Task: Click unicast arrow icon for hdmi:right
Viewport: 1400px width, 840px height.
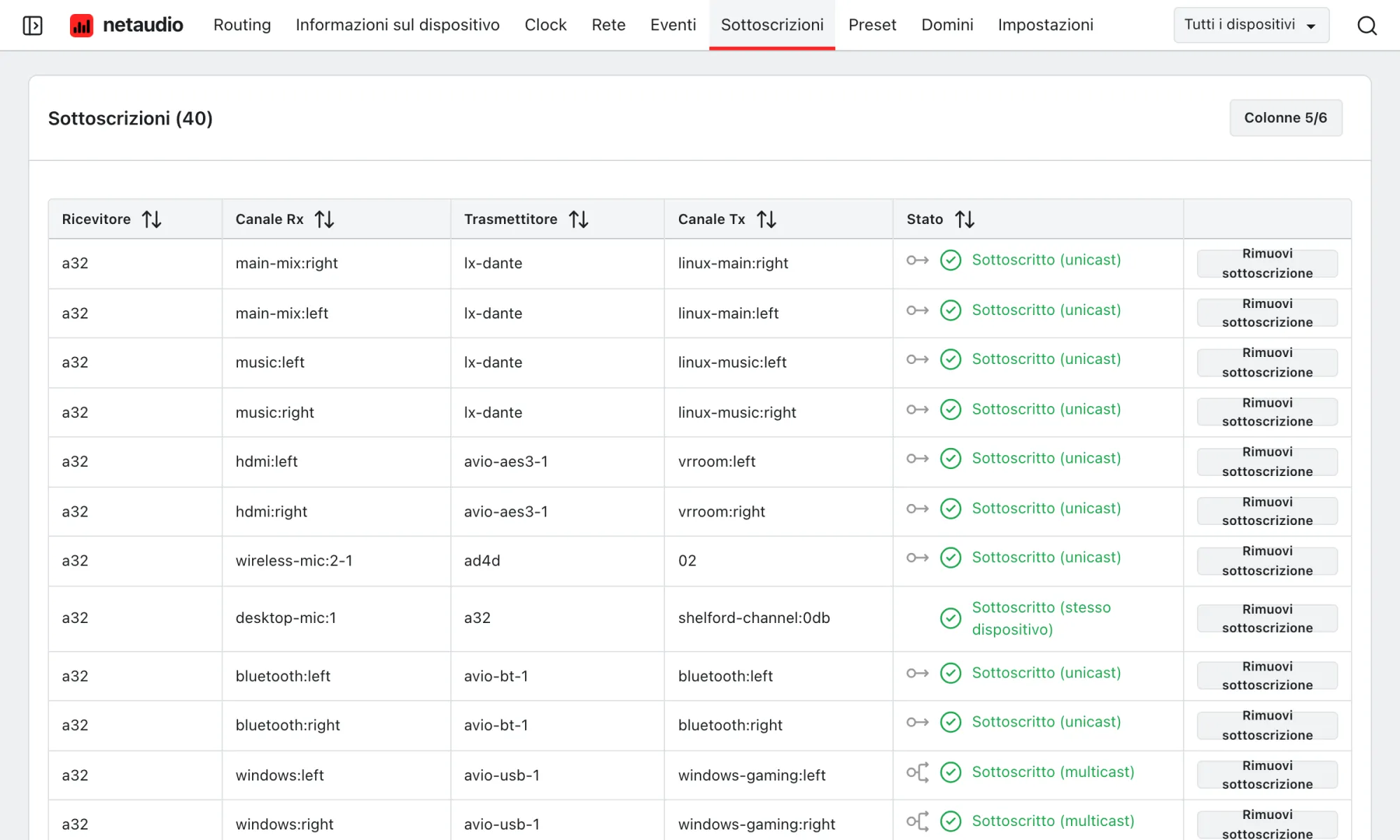Action: 917,509
